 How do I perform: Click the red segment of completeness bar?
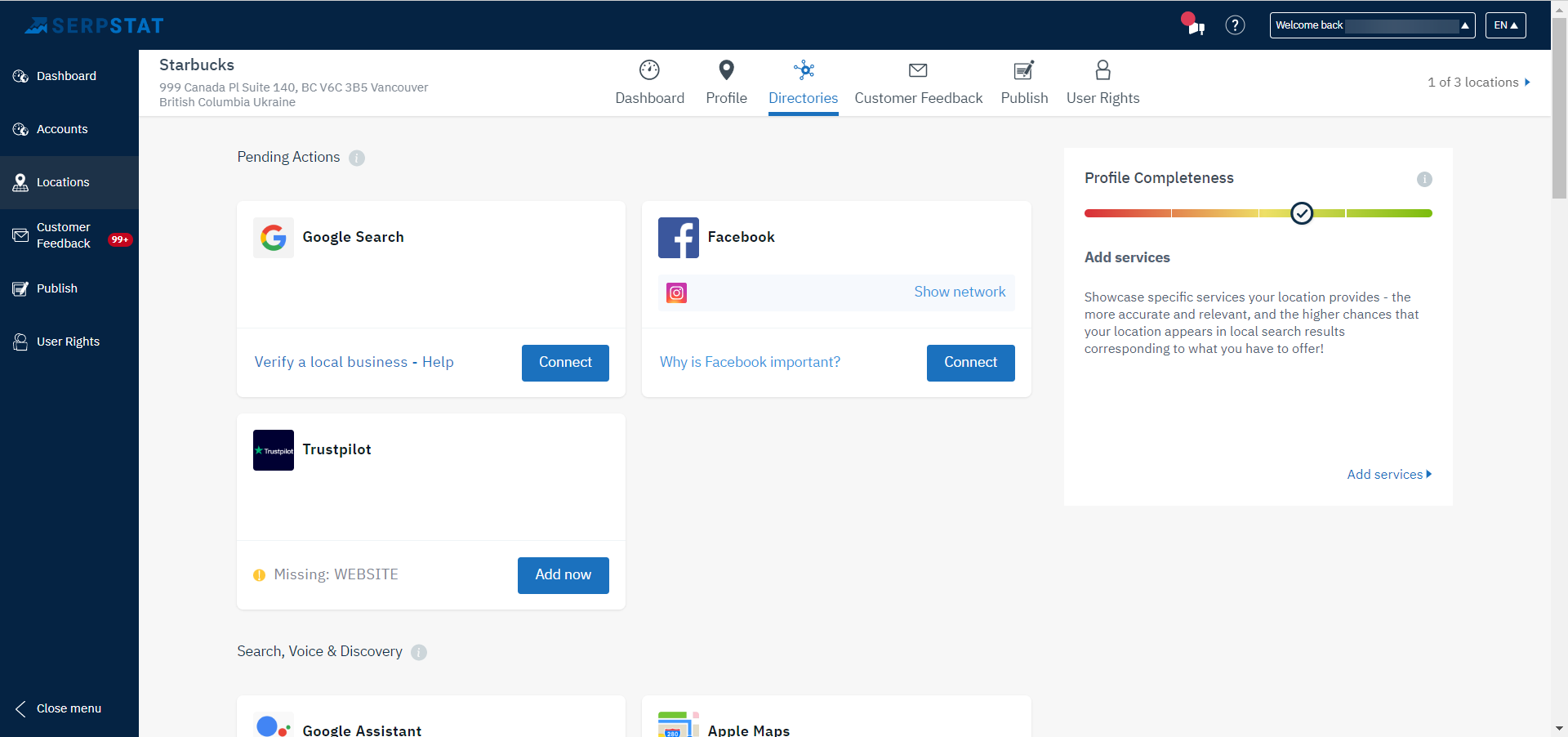tap(1127, 213)
